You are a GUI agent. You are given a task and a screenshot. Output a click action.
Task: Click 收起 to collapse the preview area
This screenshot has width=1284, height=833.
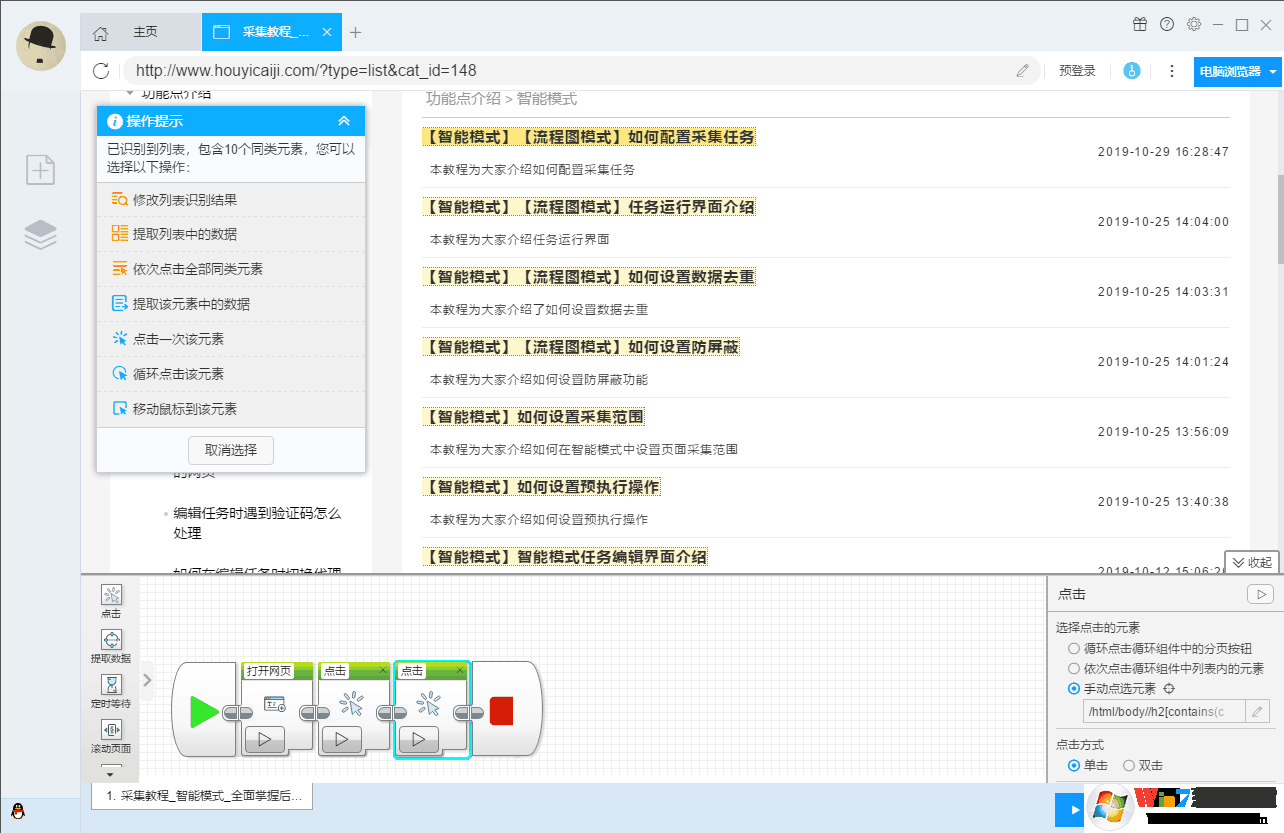pyautogui.click(x=1250, y=561)
